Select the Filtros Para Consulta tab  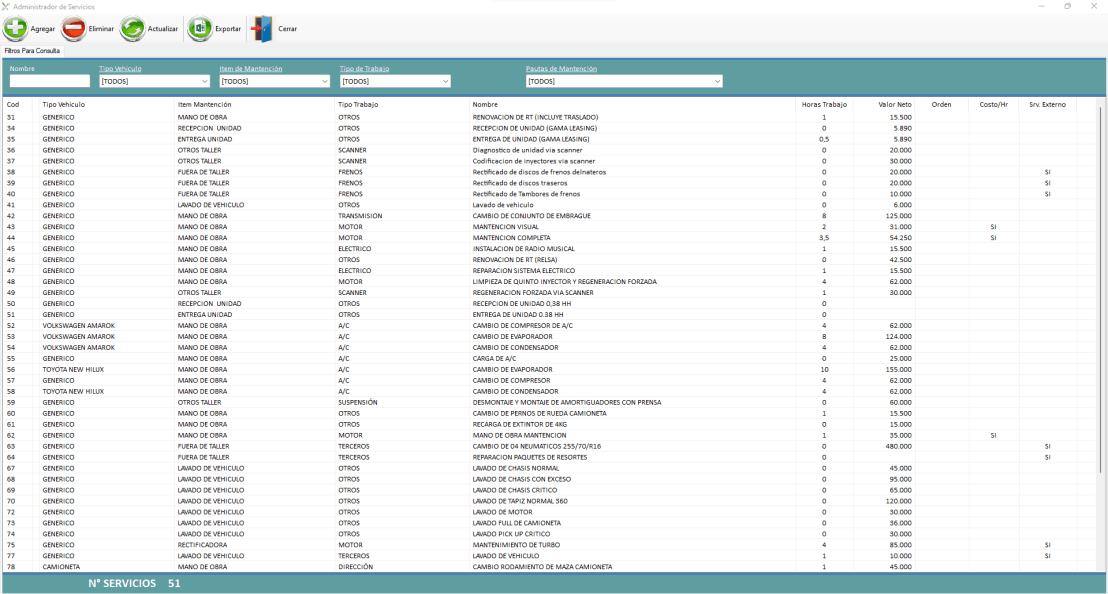click(x=32, y=50)
